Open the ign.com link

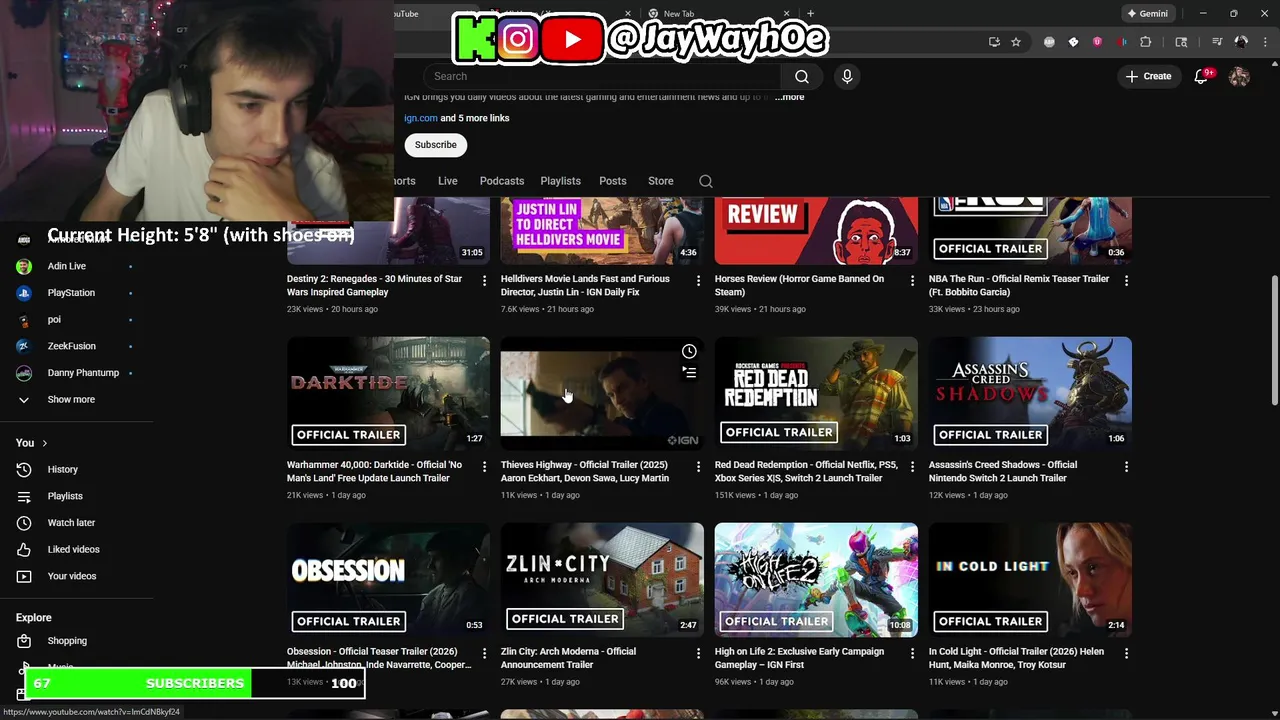tap(421, 118)
